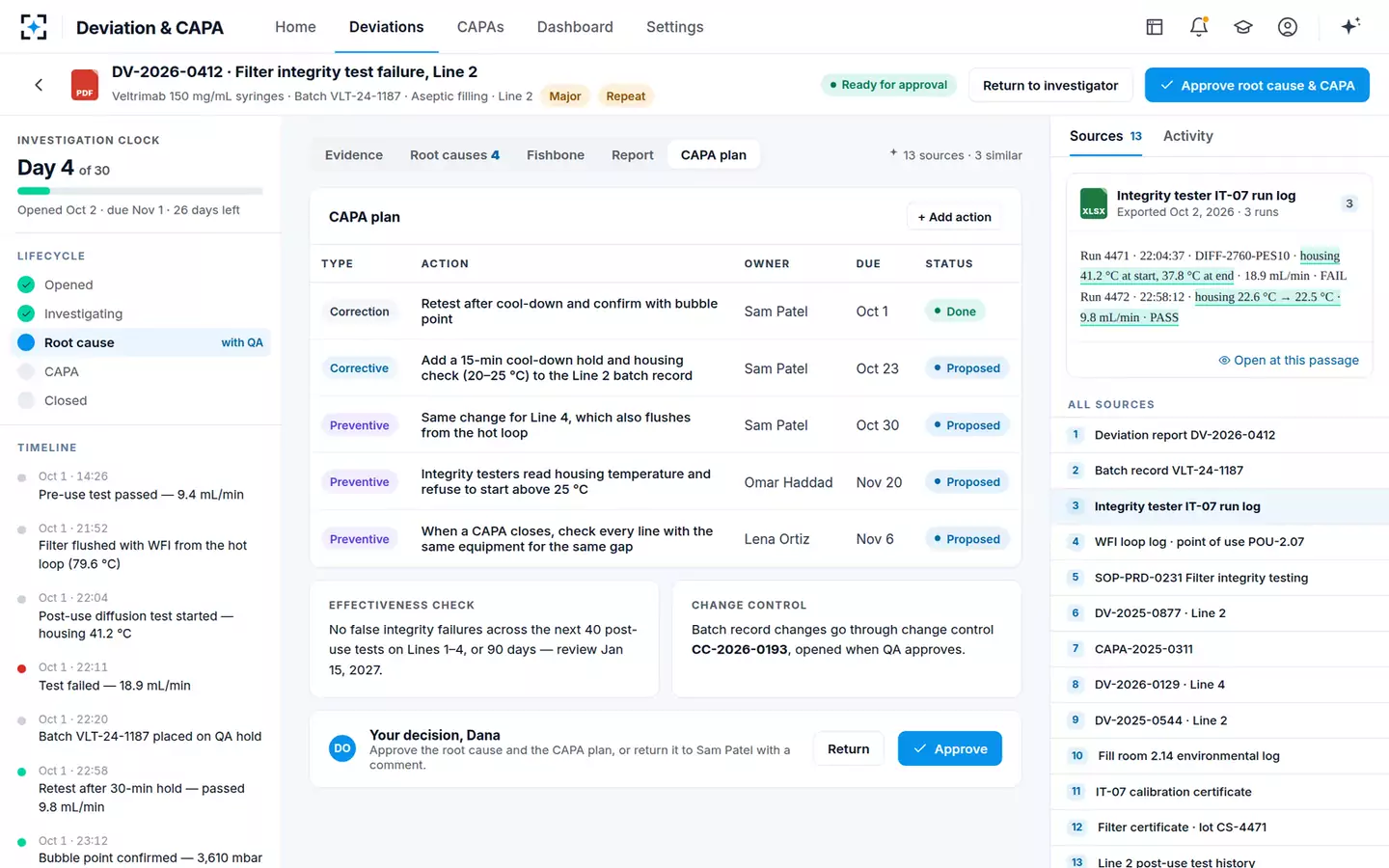This screenshot has height=868, width=1389.
Task: Launch the AI sparkle assistant
Action: click(x=1350, y=26)
